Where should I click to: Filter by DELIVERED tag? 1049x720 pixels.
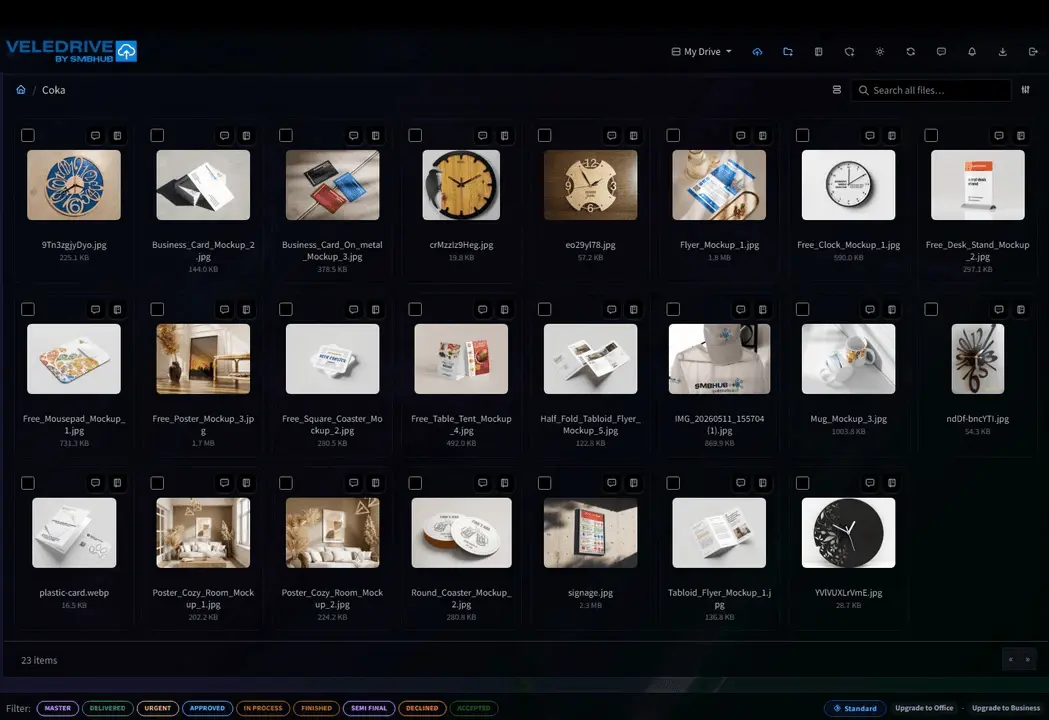[108, 708]
